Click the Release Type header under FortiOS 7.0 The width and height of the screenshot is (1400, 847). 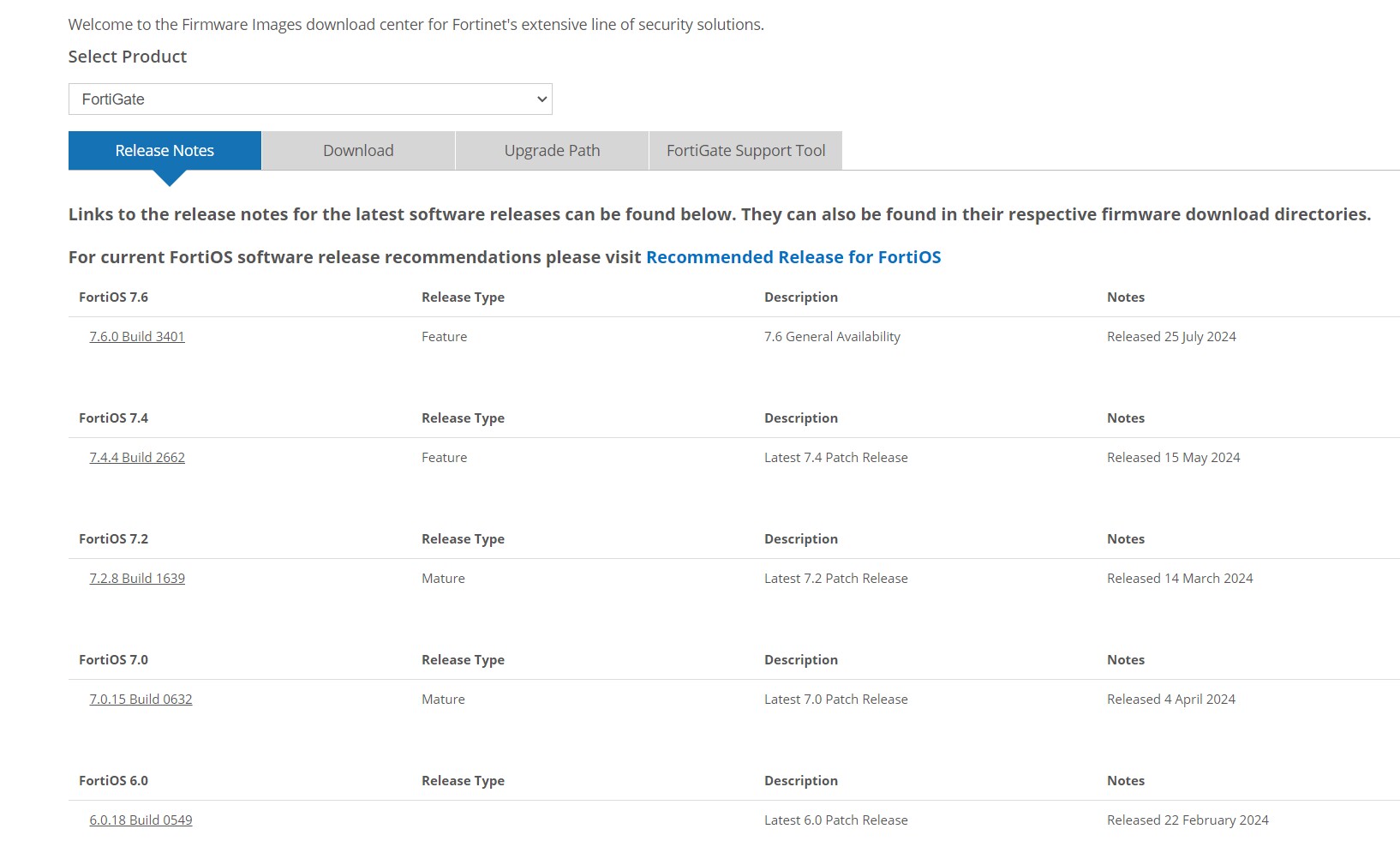click(463, 660)
